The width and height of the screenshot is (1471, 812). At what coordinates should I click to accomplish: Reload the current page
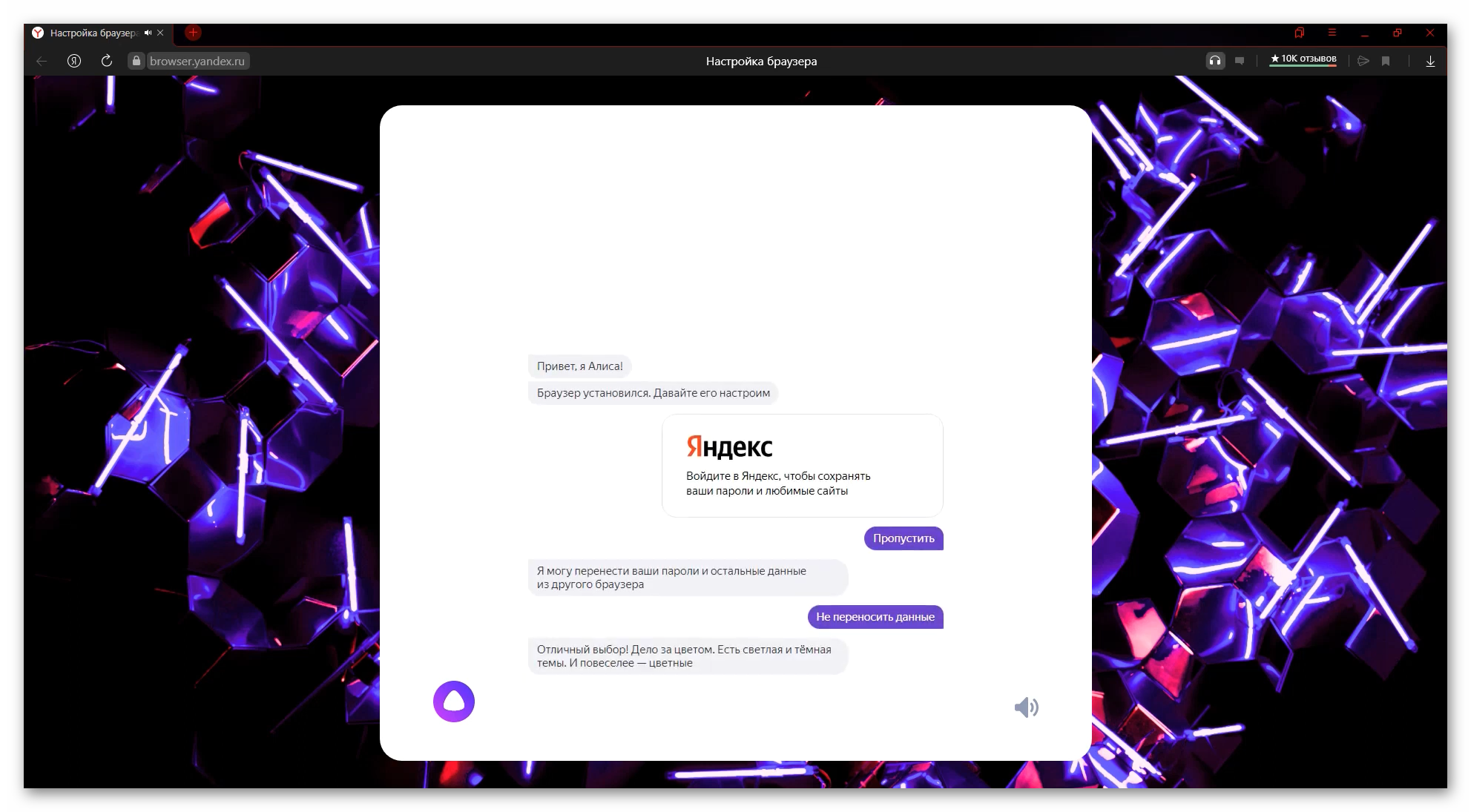107,61
